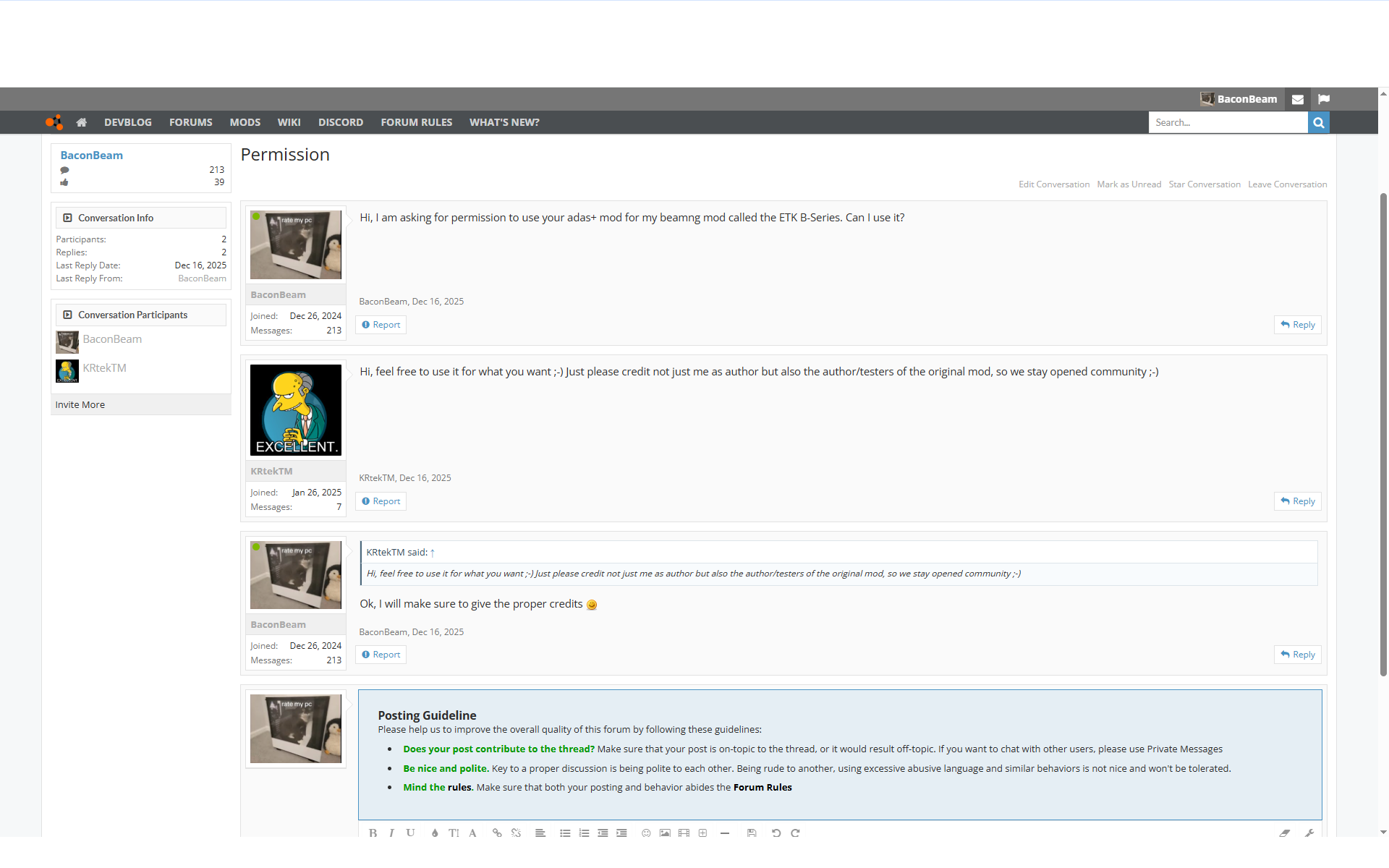1389x868 pixels.
Task: Open the FORUM RULES menu item
Action: pos(416,122)
